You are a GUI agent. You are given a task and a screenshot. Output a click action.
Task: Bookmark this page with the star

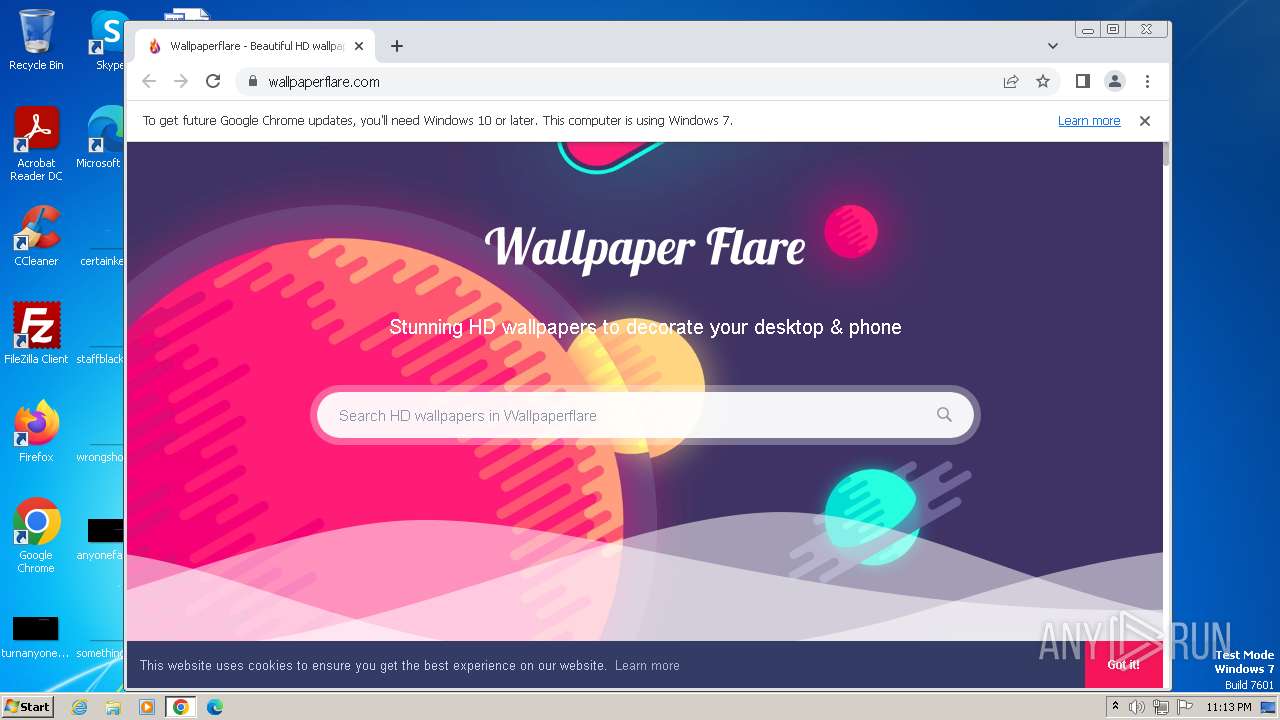pos(1043,81)
